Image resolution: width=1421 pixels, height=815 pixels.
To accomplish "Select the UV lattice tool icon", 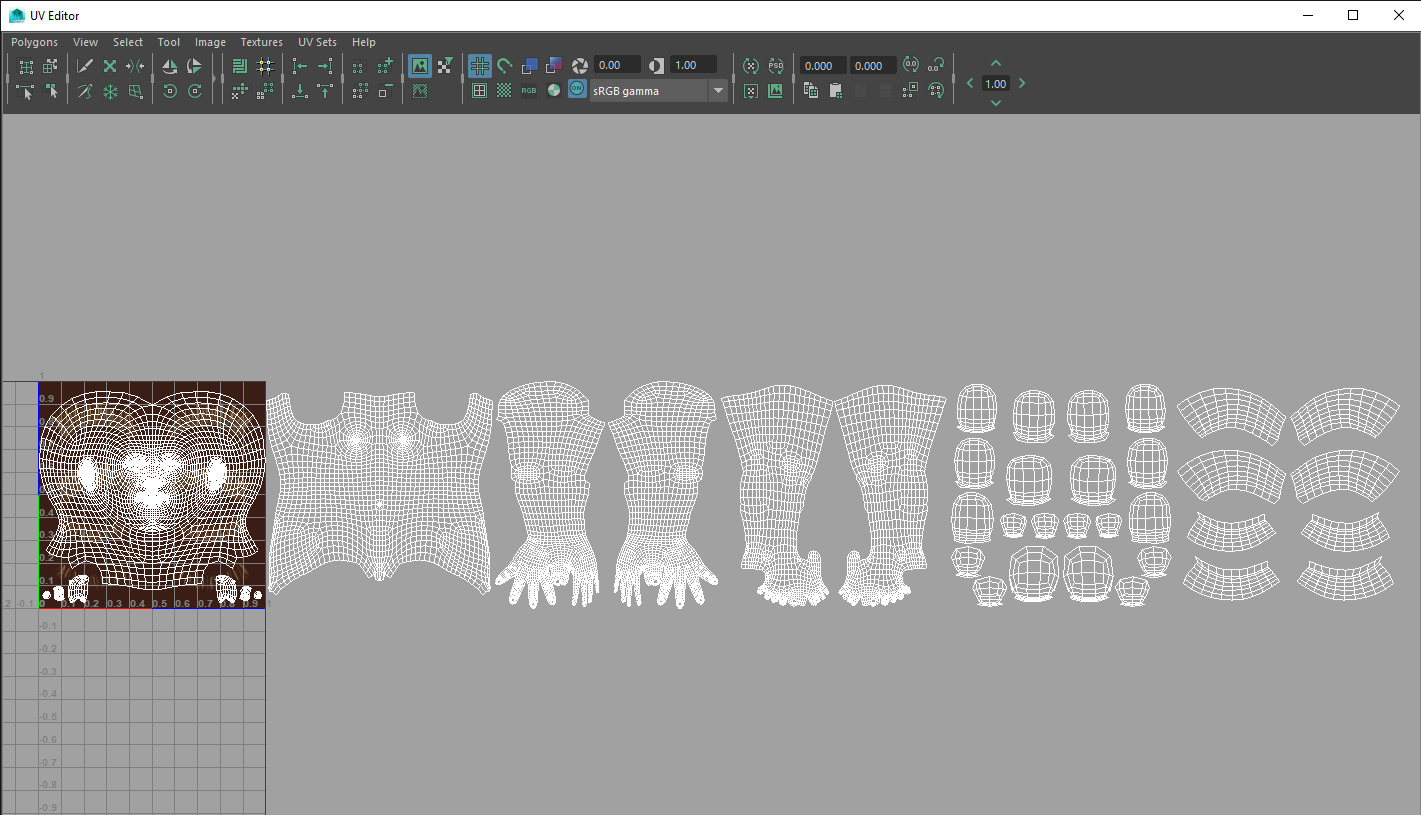I will tap(26, 66).
